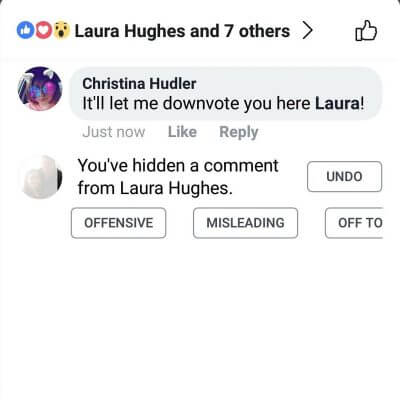Like Christina Hudler's comment

point(182,132)
